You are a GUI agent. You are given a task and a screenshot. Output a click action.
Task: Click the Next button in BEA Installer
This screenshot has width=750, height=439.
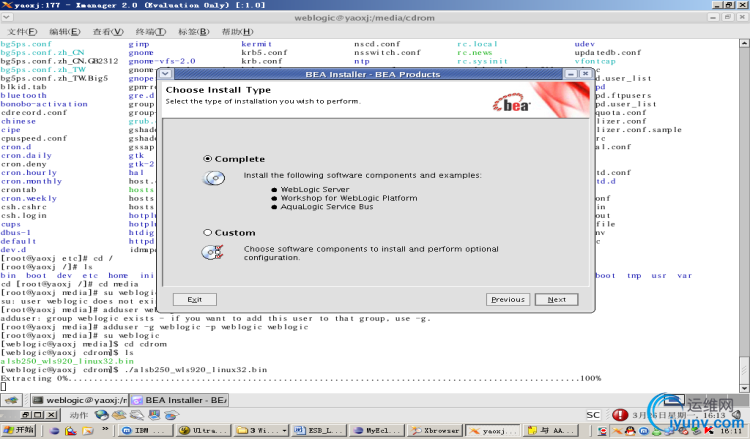click(x=556, y=299)
